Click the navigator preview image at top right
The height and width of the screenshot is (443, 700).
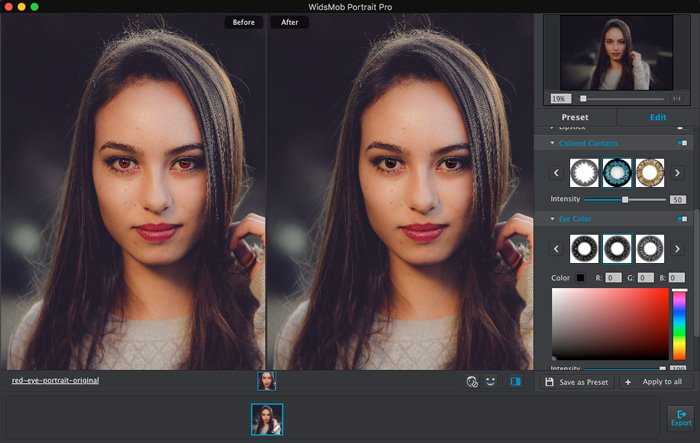[x=616, y=53]
